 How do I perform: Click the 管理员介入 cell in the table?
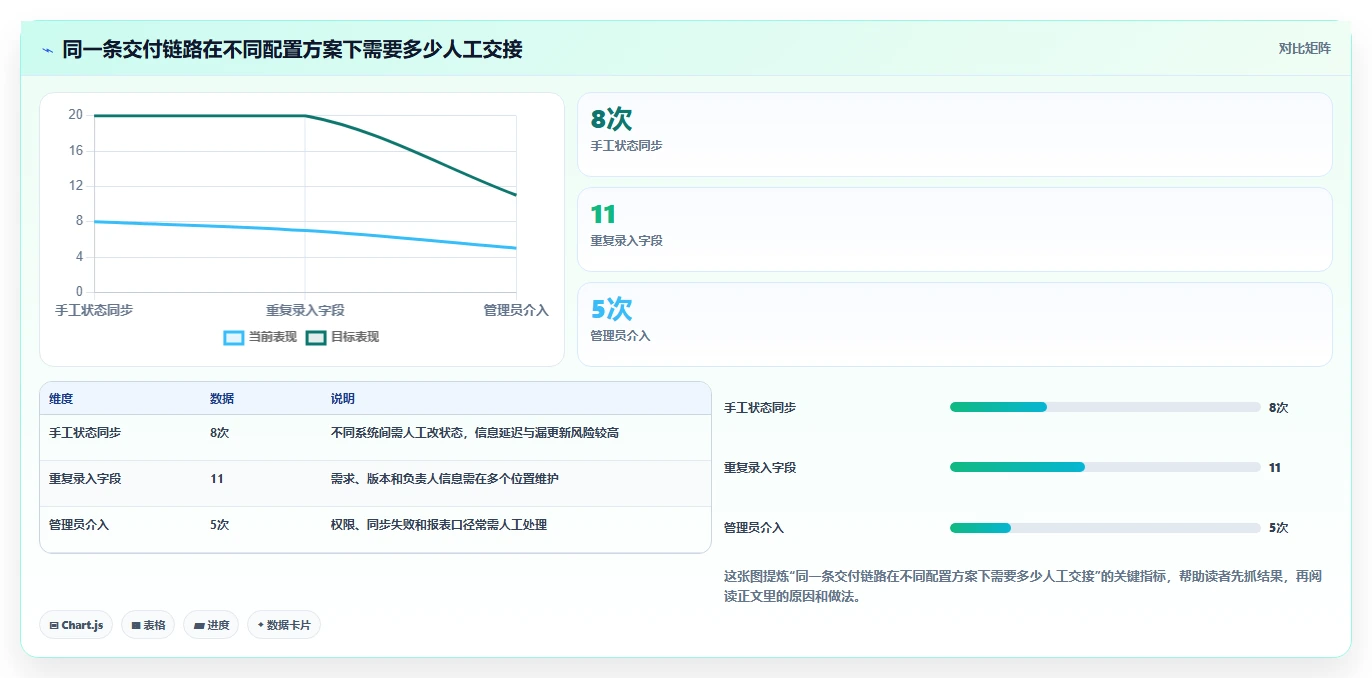pyautogui.click(x=79, y=525)
